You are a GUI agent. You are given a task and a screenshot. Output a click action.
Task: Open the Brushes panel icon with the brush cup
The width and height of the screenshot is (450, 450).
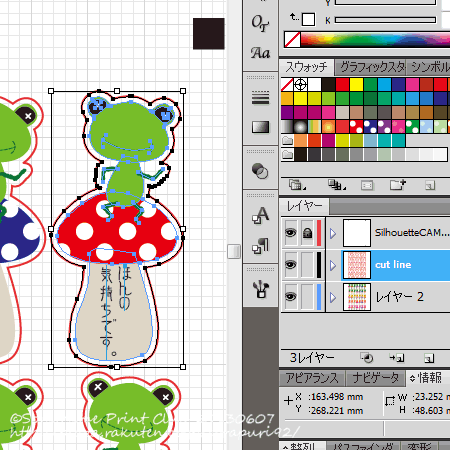pyautogui.click(x=260, y=289)
